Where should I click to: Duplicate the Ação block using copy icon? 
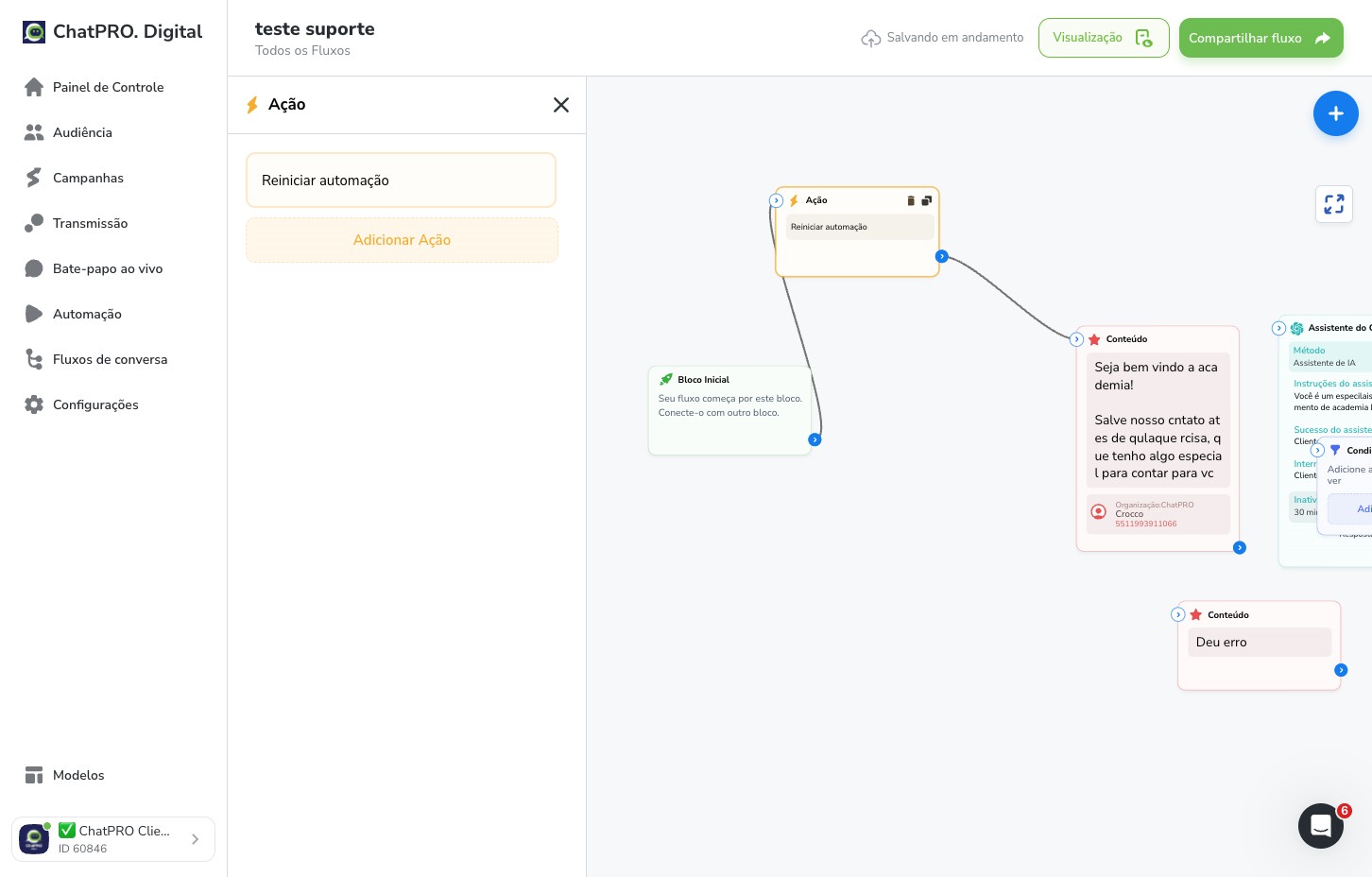[927, 200]
